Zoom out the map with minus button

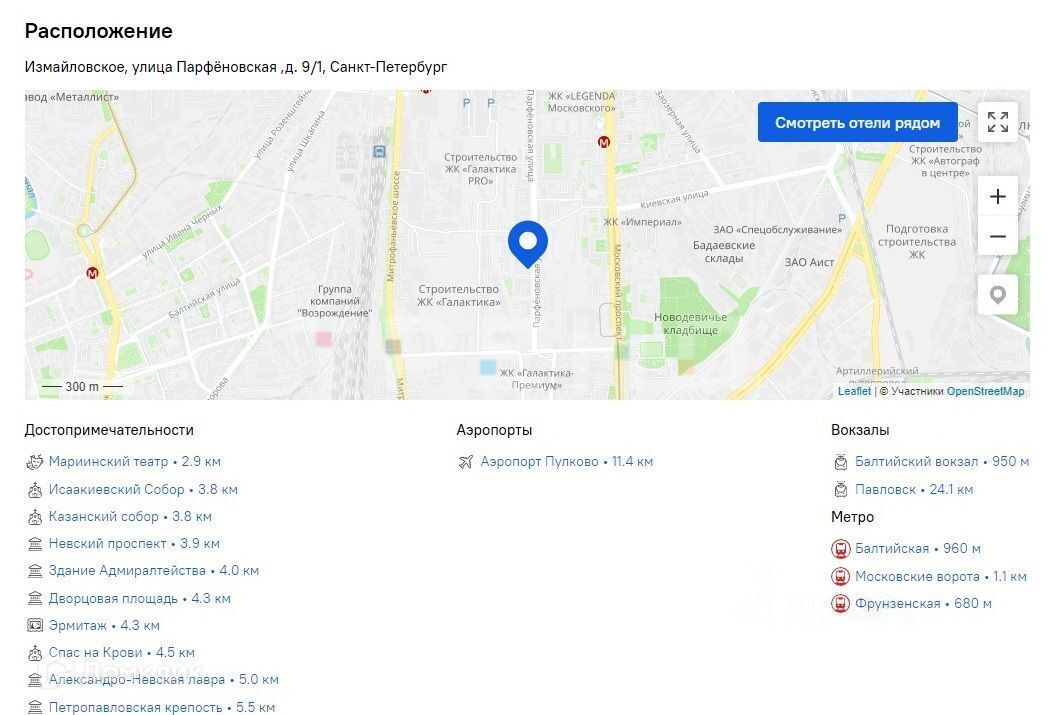click(x=997, y=236)
